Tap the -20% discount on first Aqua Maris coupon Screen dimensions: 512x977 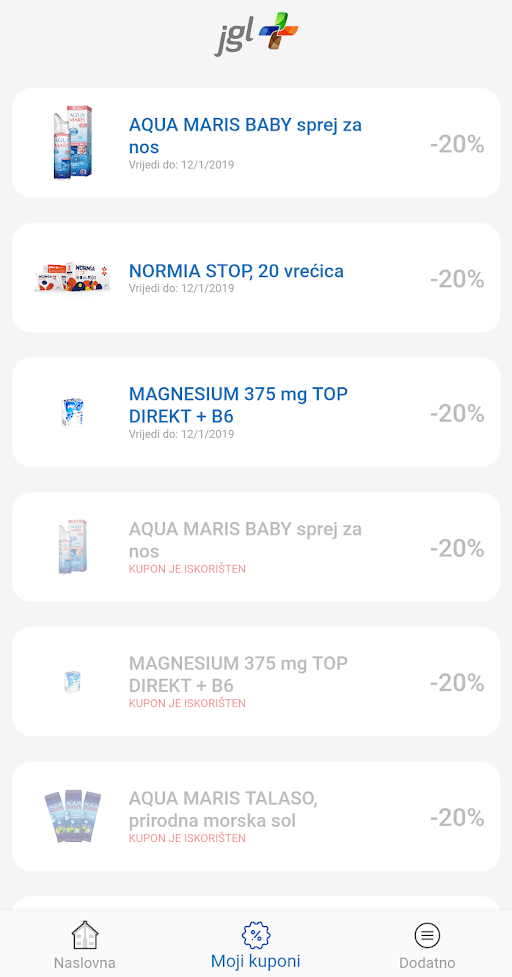point(457,144)
